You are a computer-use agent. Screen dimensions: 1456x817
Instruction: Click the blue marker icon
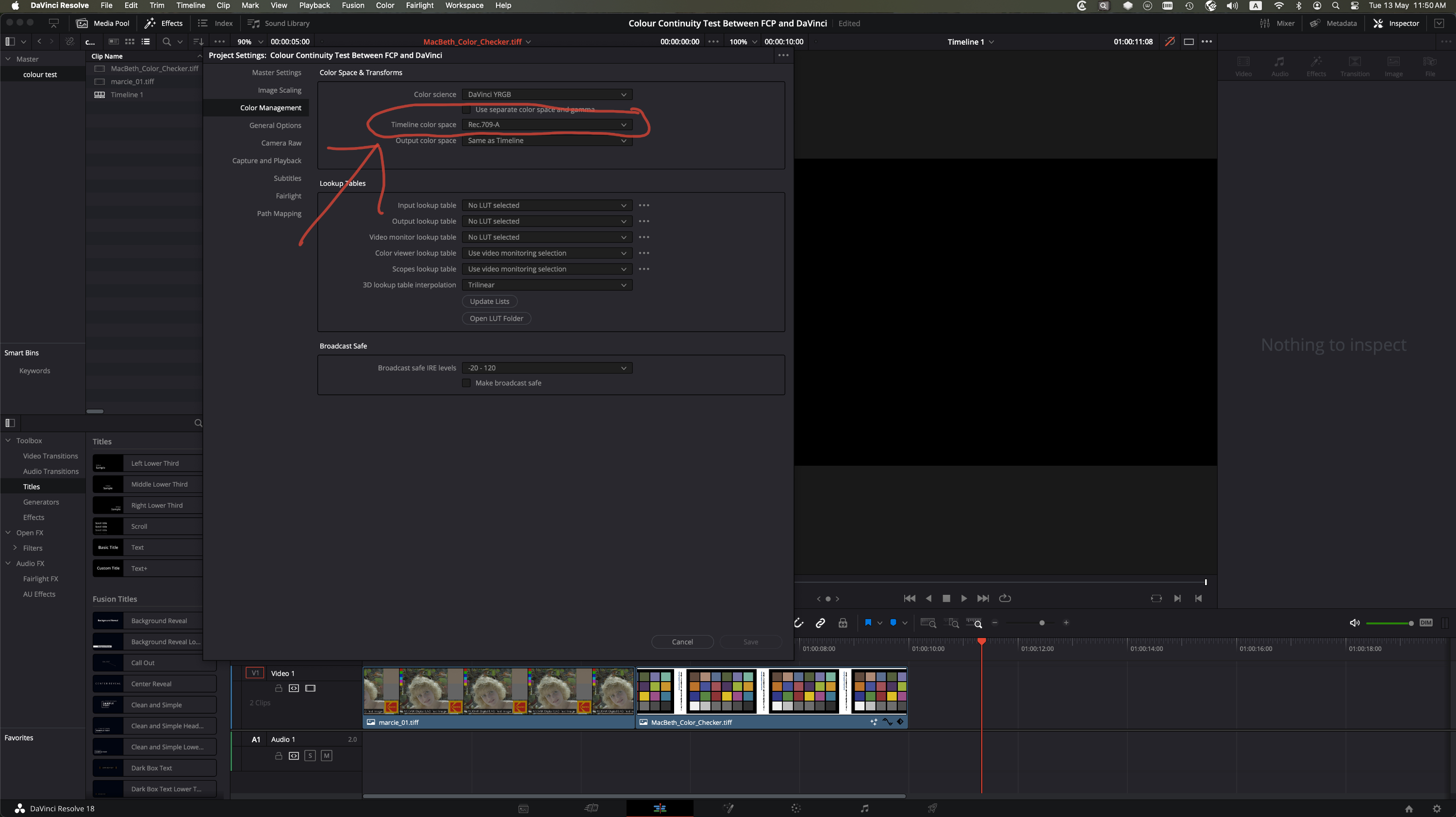pos(893,622)
